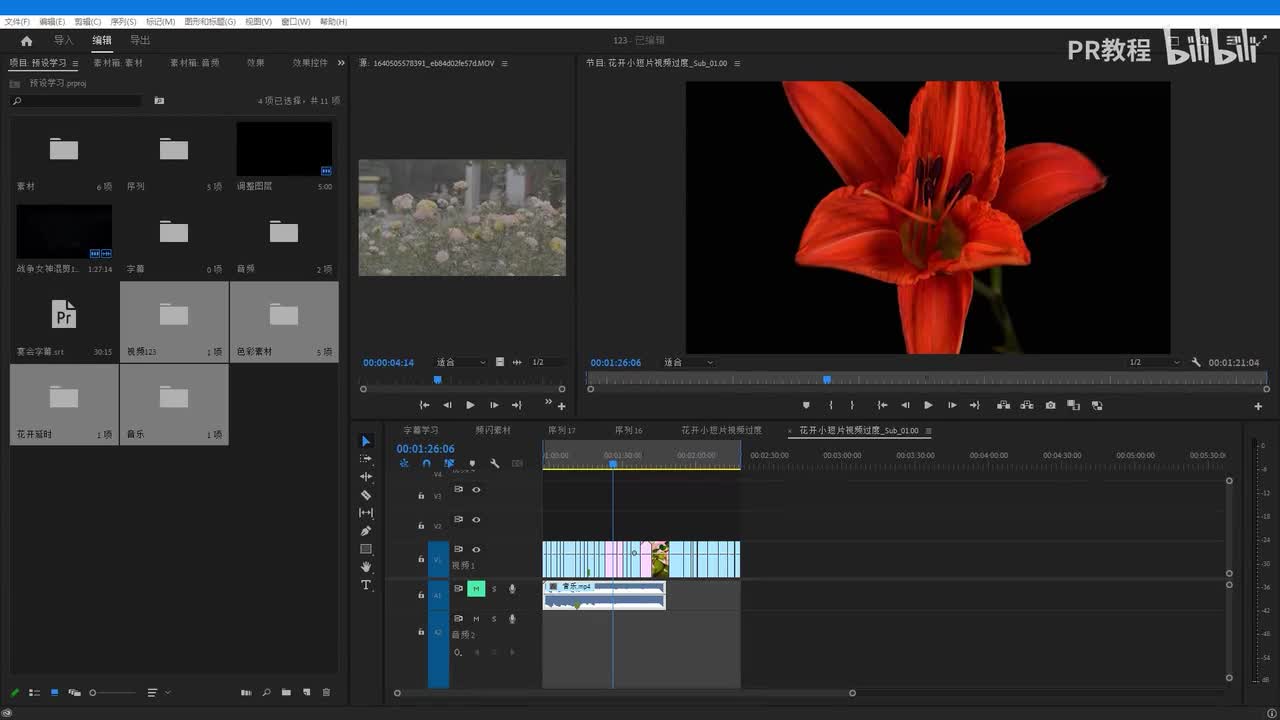The height and width of the screenshot is (720, 1280).
Task: Expand the project panel tabs overflow chevron
Action: coord(341,63)
